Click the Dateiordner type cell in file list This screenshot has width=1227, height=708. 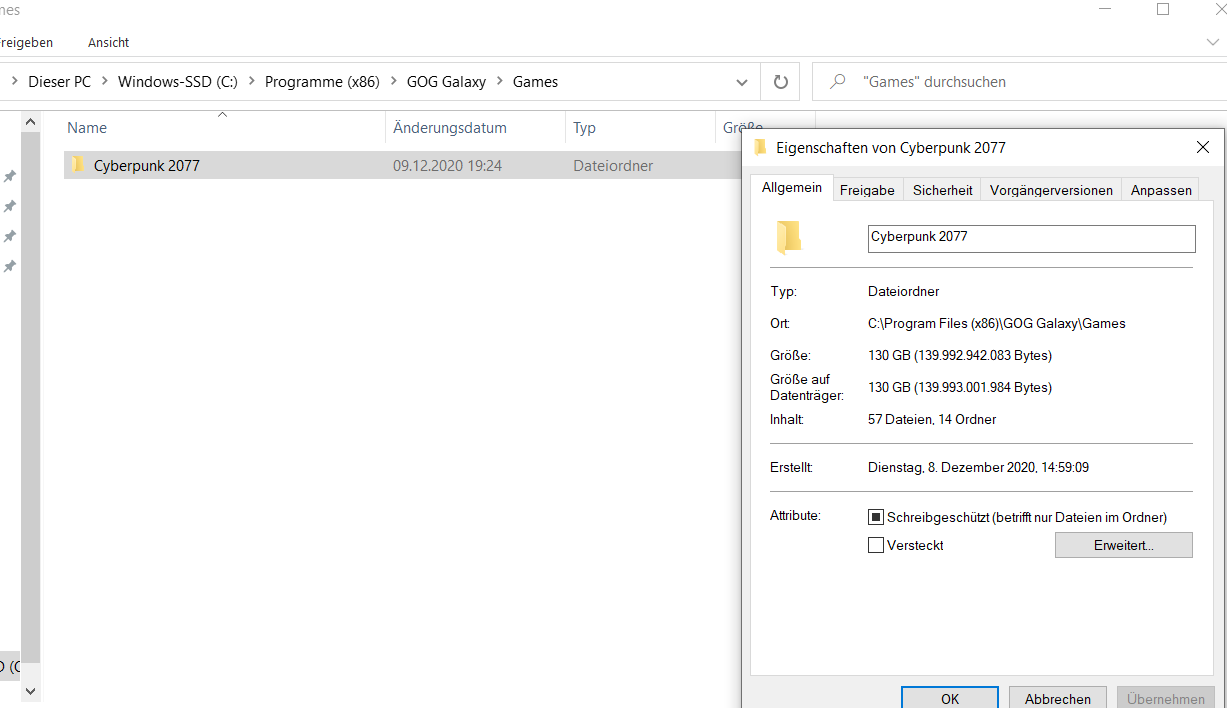pyautogui.click(x=613, y=166)
